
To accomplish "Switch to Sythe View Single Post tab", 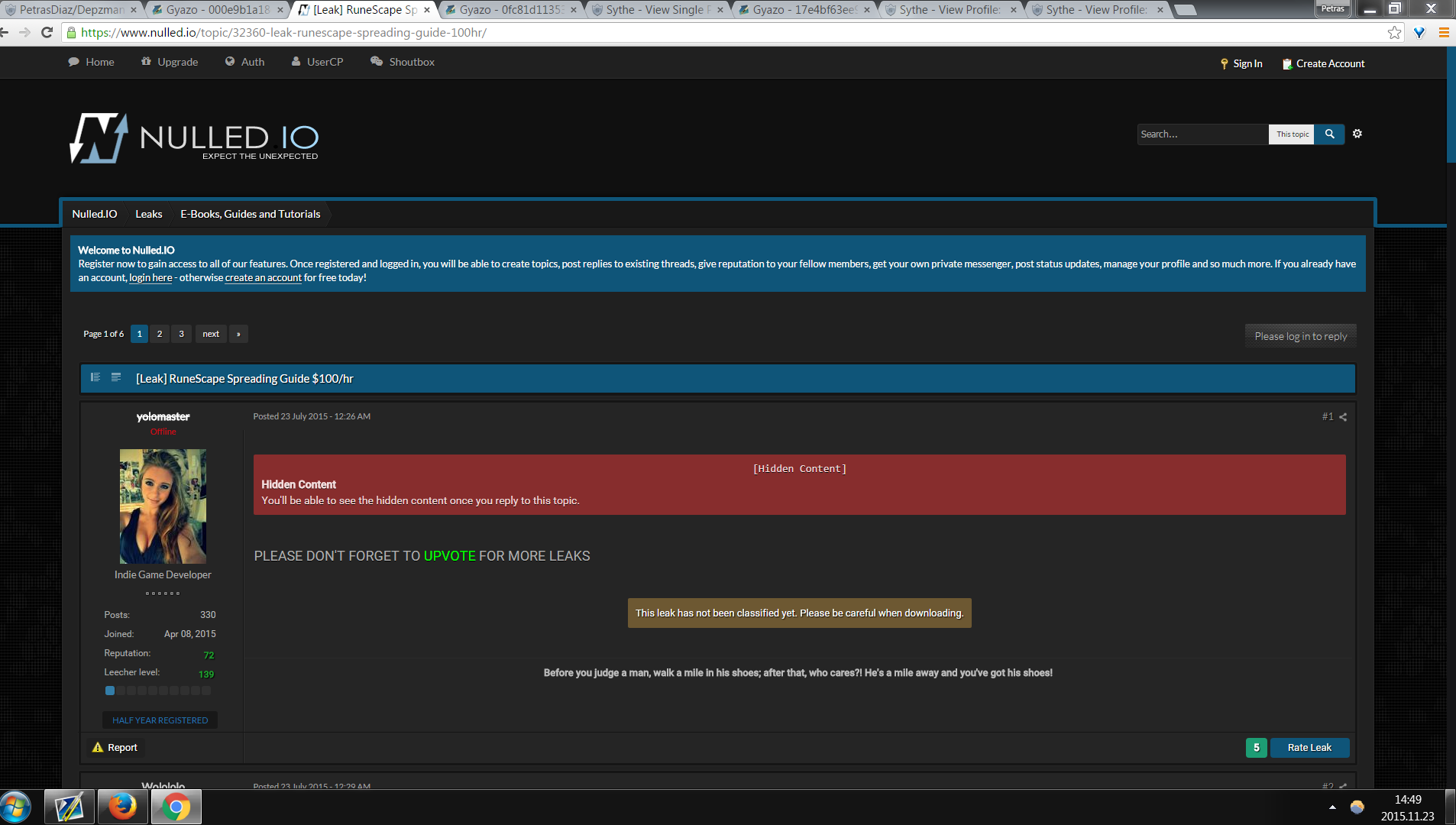I will [x=658, y=10].
